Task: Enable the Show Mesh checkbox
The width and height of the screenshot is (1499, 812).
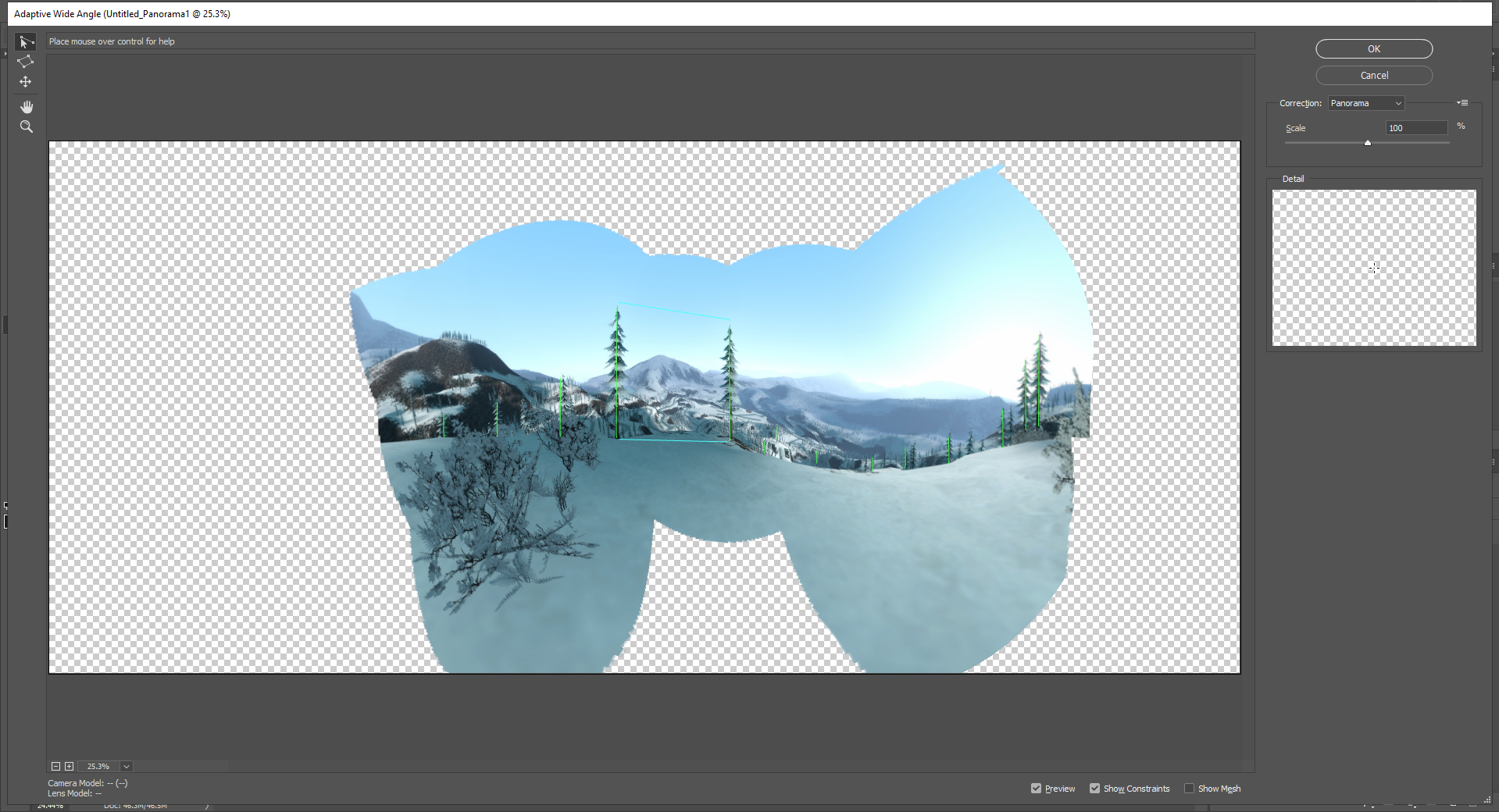Action: tap(1189, 789)
